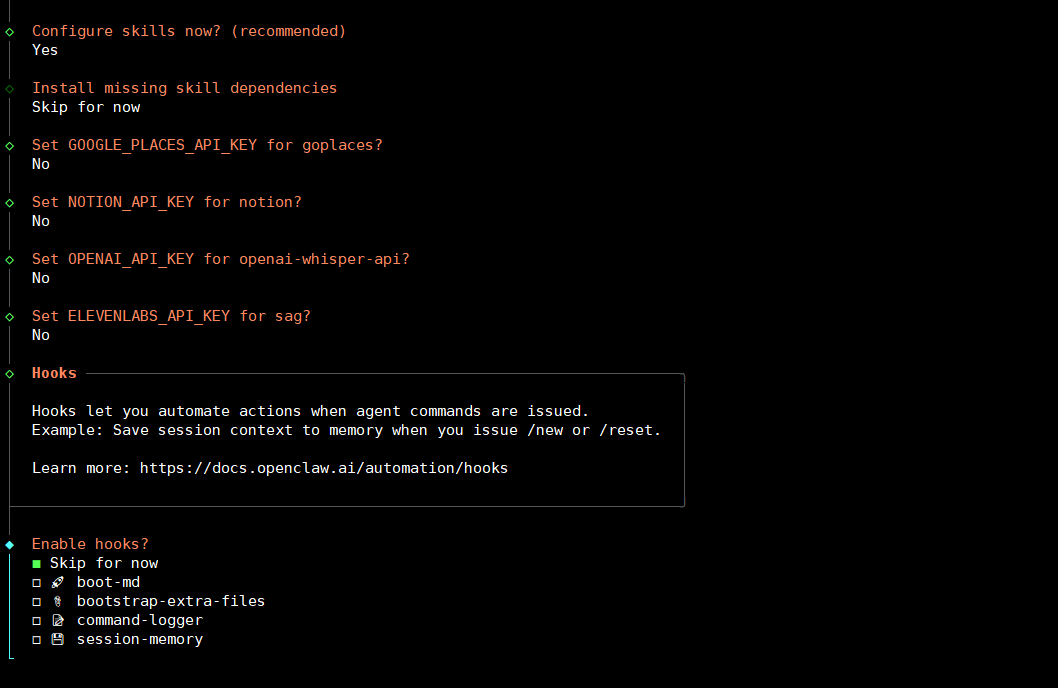Click the cyan diamond beside Enable hooks
Viewport: 1058px width, 688px height.
click(x=10, y=544)
